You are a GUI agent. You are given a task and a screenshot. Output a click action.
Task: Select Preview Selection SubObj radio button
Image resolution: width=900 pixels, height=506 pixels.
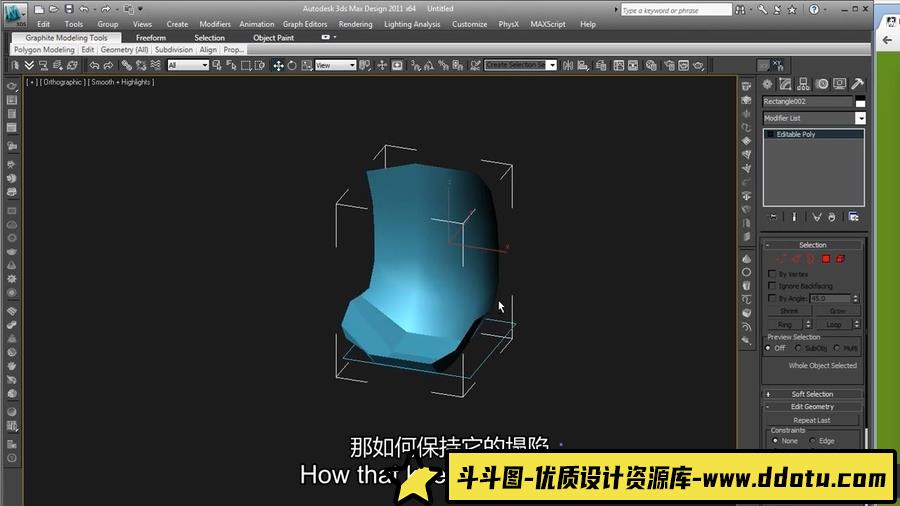pos(798,348)
